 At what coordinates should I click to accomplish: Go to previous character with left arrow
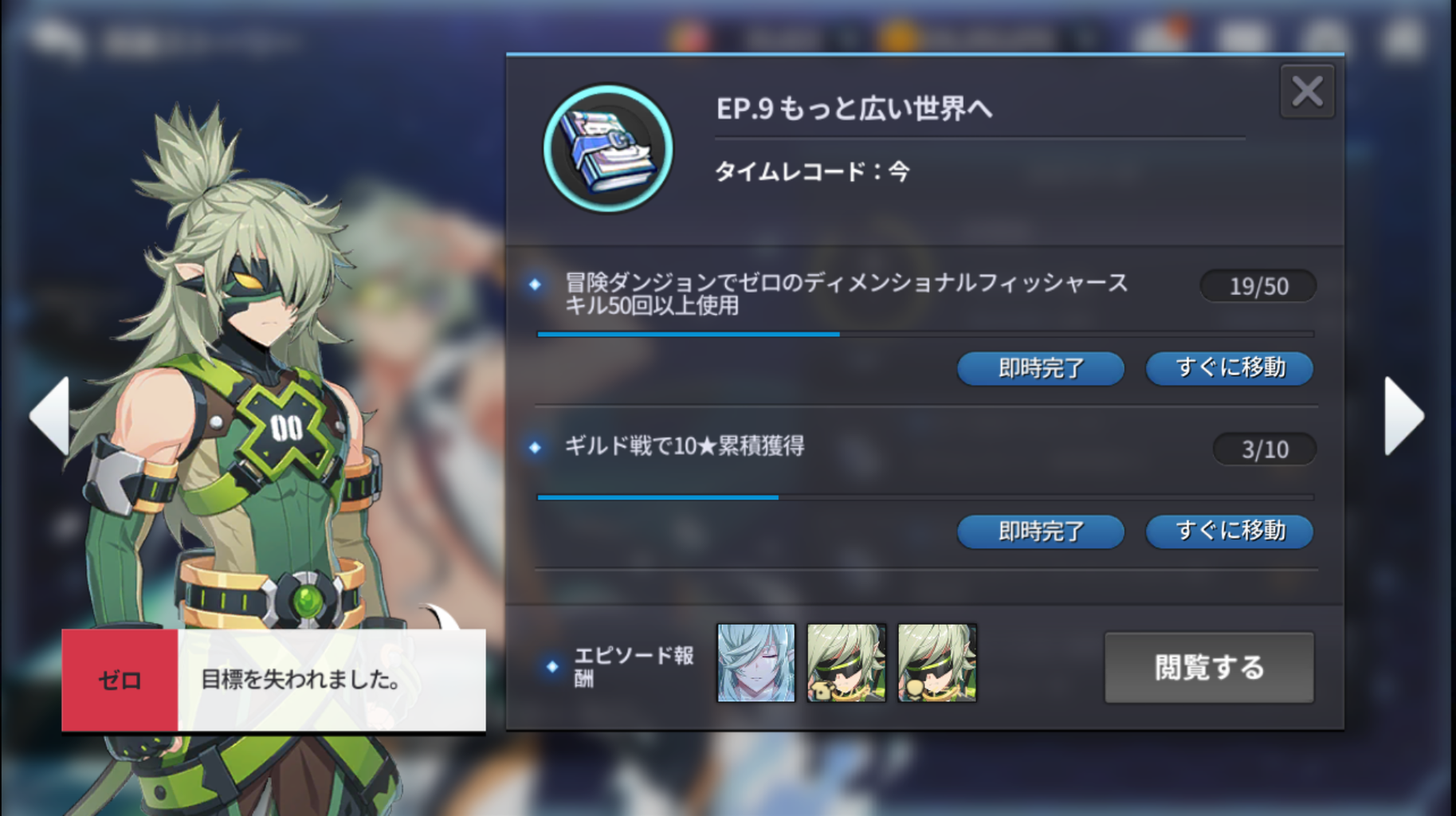[49, 416]
